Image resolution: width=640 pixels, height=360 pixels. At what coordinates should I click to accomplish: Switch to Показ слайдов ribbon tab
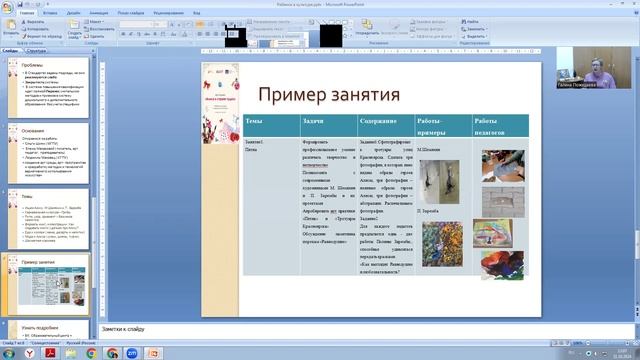pos(131,13)
